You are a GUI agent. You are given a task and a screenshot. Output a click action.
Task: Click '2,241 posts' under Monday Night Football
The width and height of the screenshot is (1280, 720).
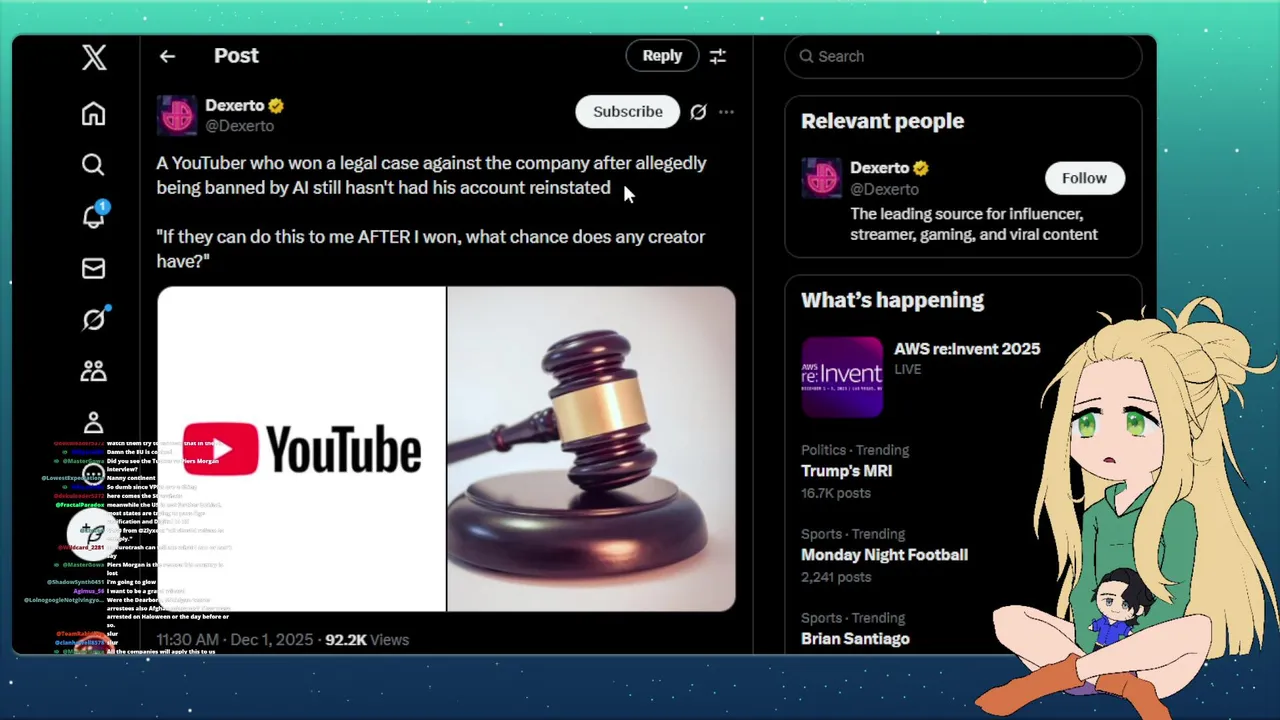pyautogui.click(x=836, y=577)
